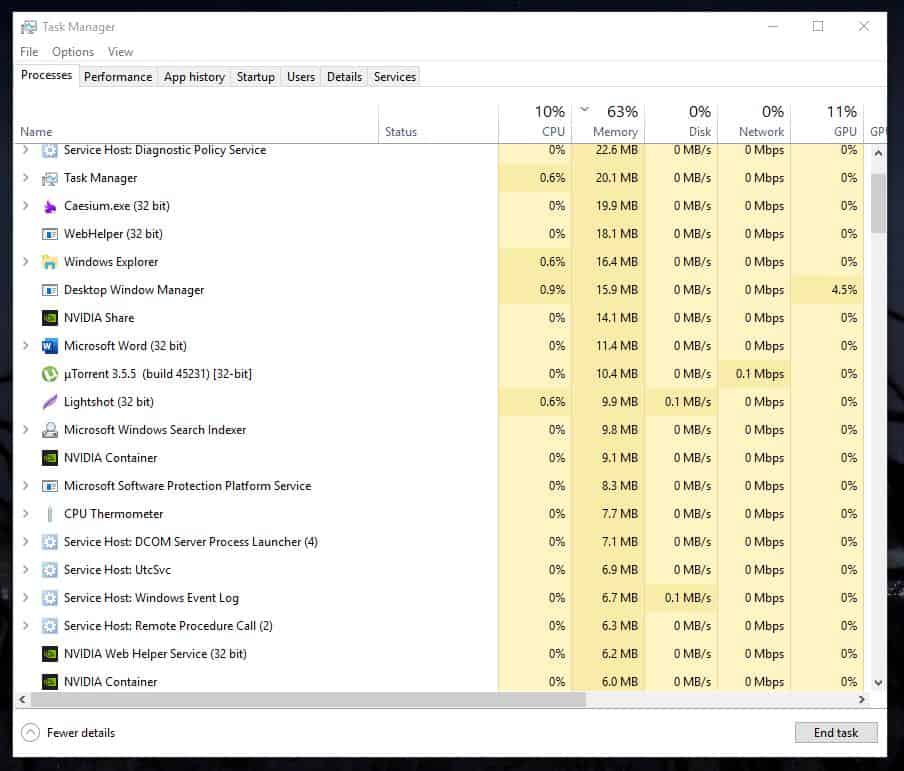
Task: Sort by the GPU column header
Action: coord(827,123)
